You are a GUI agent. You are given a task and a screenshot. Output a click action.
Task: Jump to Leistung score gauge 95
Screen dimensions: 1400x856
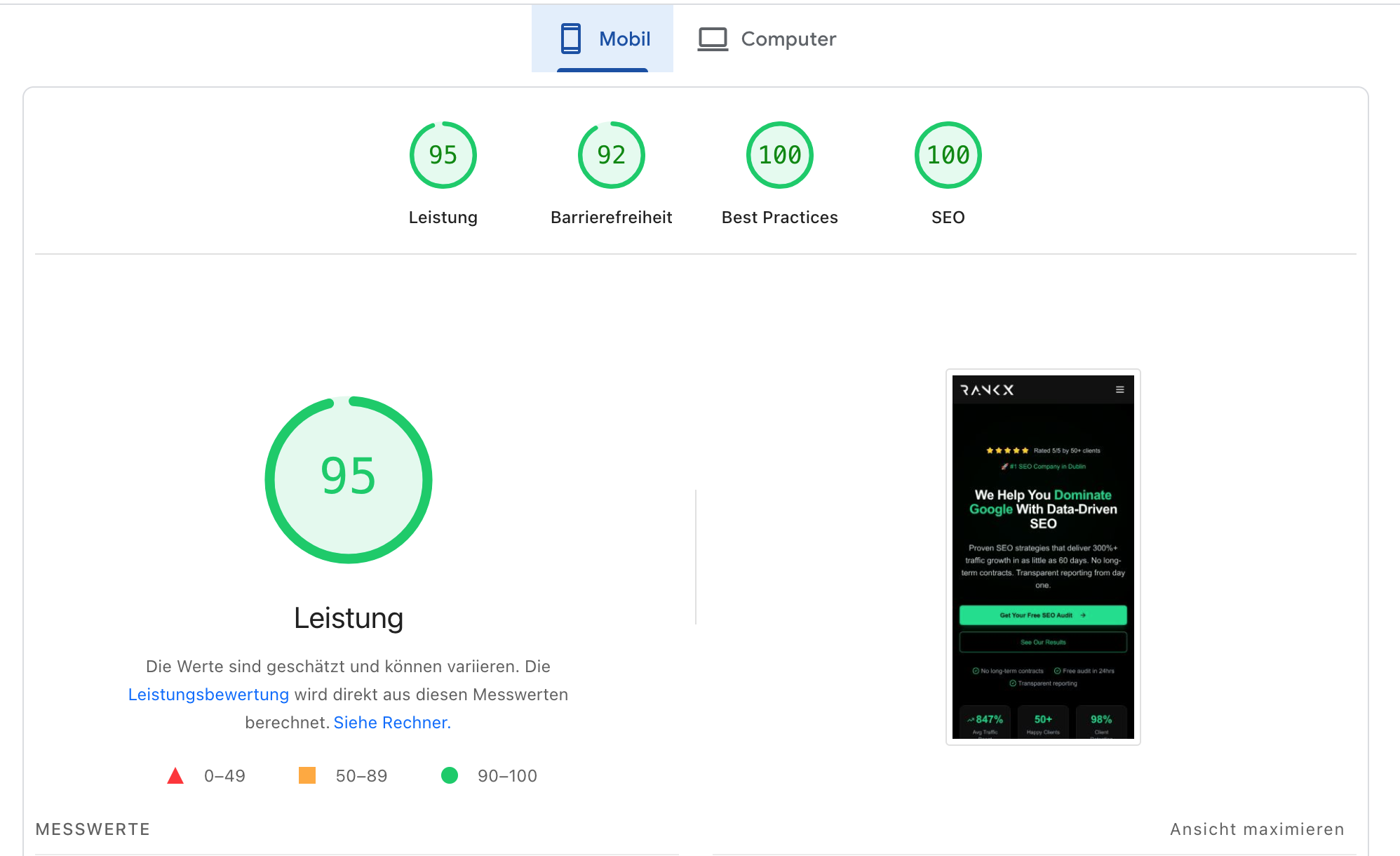coord(443,155)
